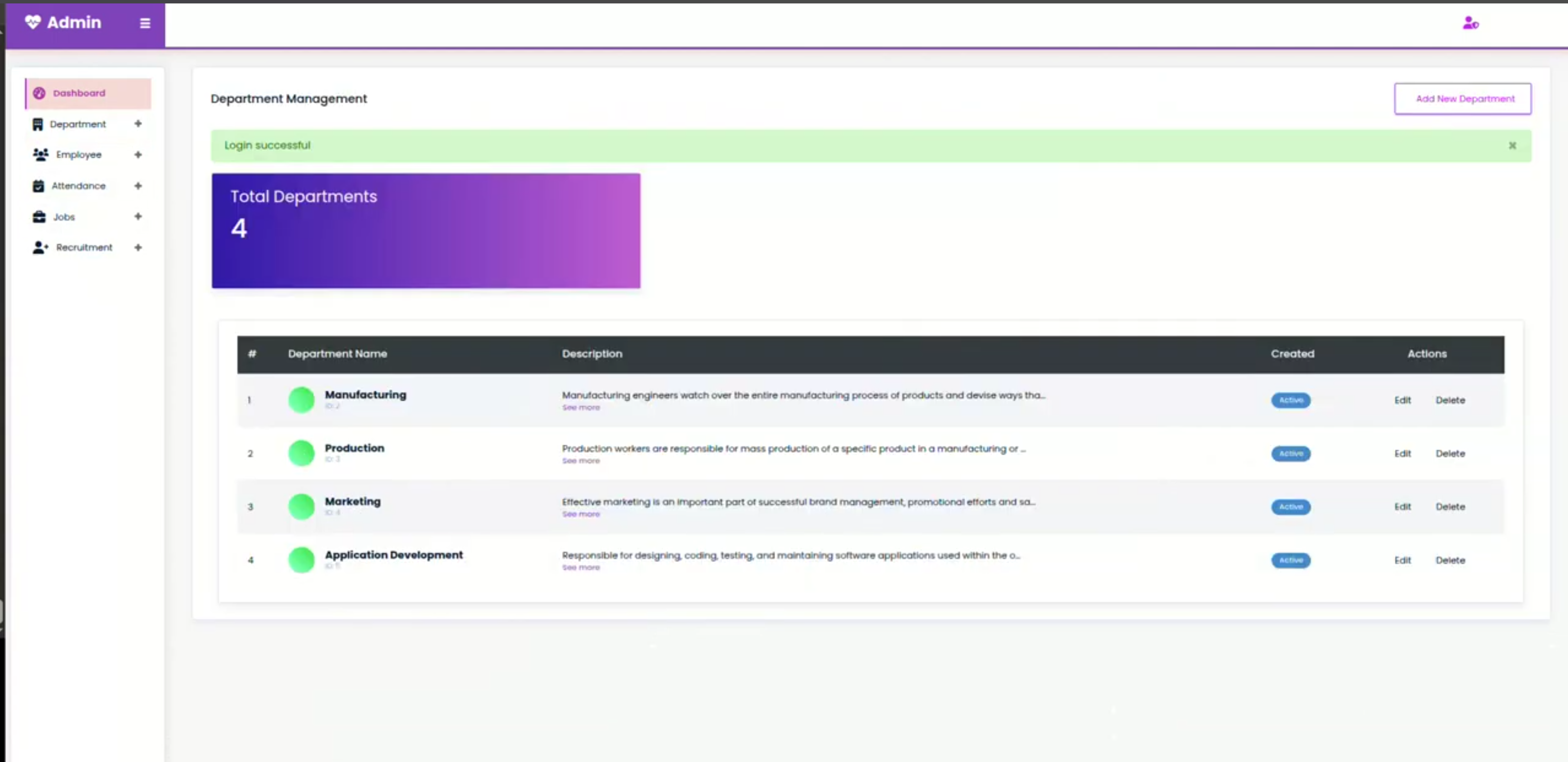Click the Attendance calendar icon
This screenshot has height=762, width=1568.
click(x=38, y=186)
